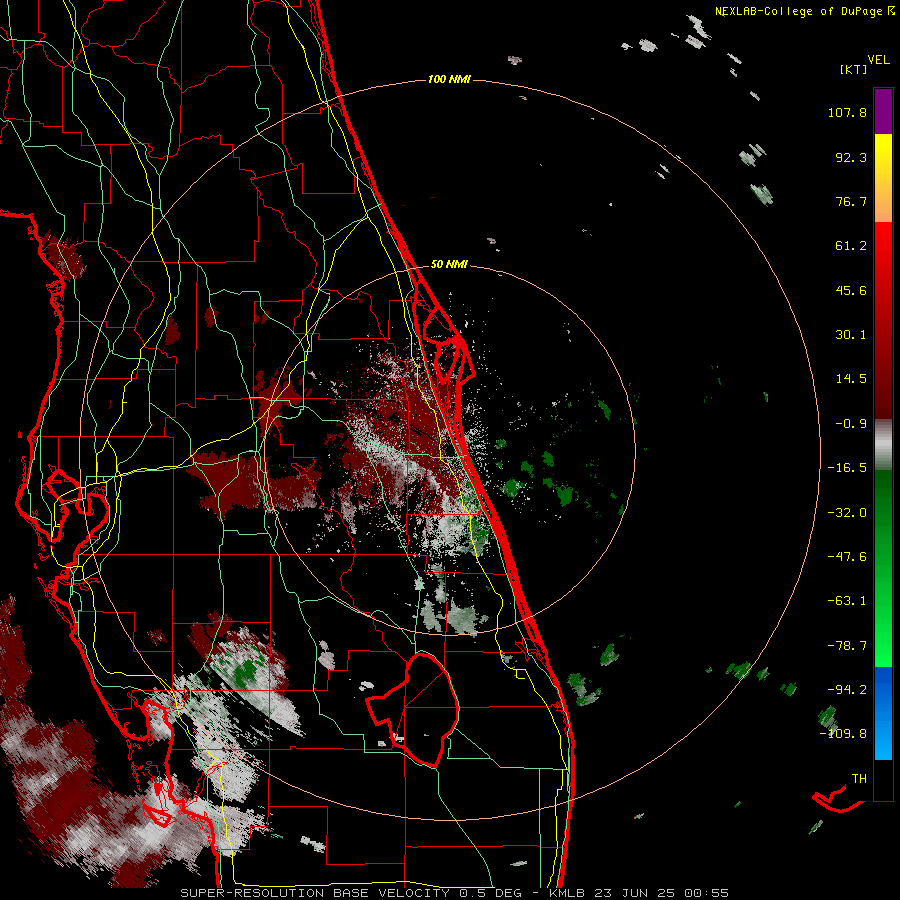
Task: Click the 45.6 velocity scale value
Action: pos(851,290)
